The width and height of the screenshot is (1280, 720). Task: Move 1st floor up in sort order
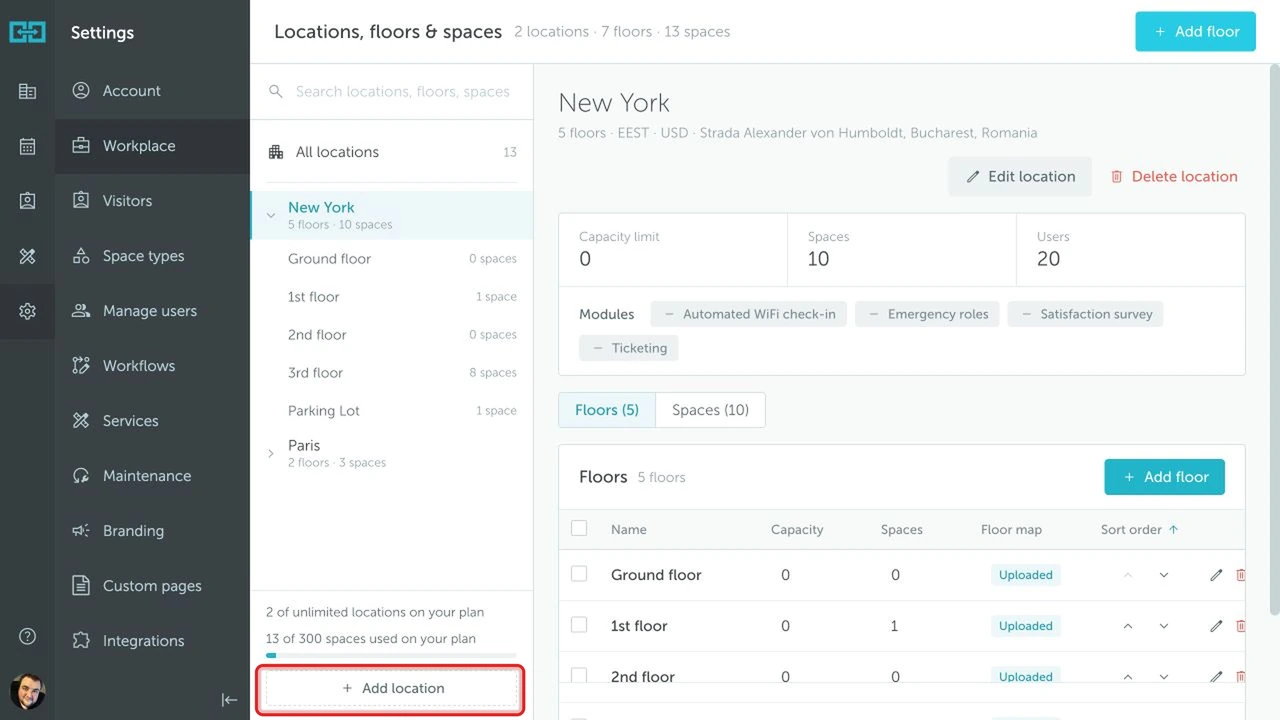(1128, 626)
